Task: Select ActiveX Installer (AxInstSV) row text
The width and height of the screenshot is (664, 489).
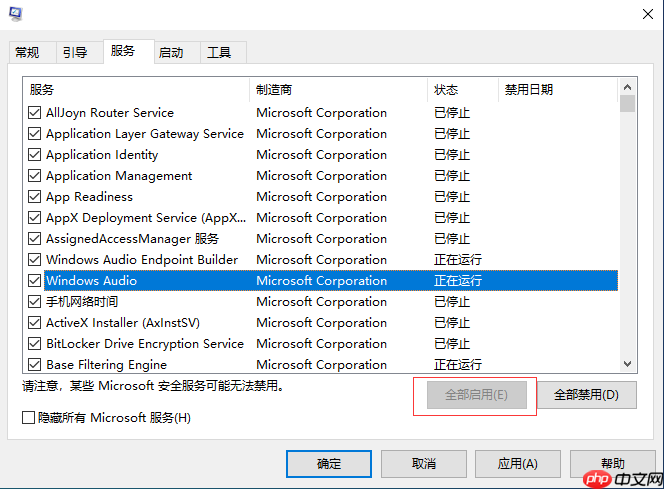Action: tap(123, 323)
